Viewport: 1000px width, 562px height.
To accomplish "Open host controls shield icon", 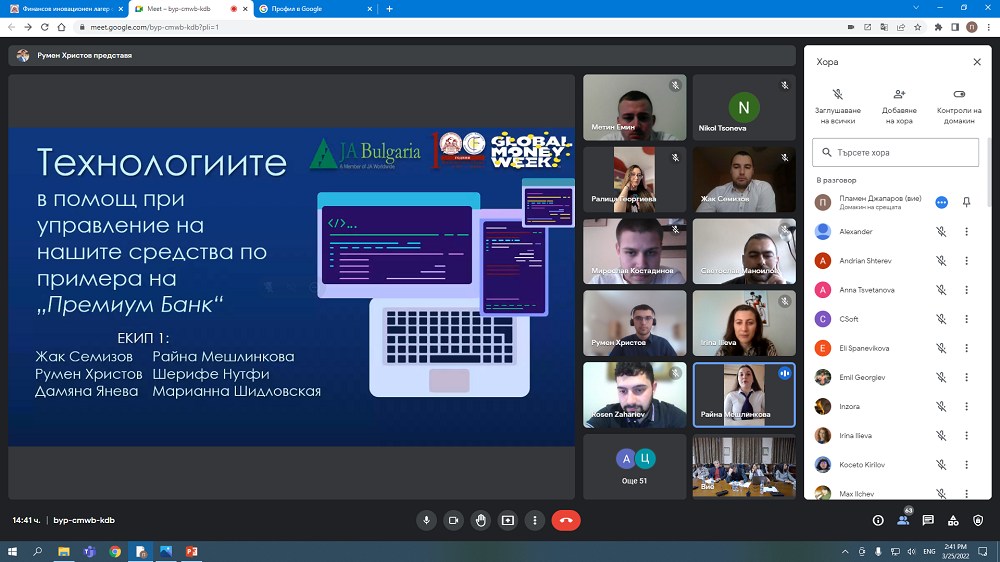I will tap(978, 521).
